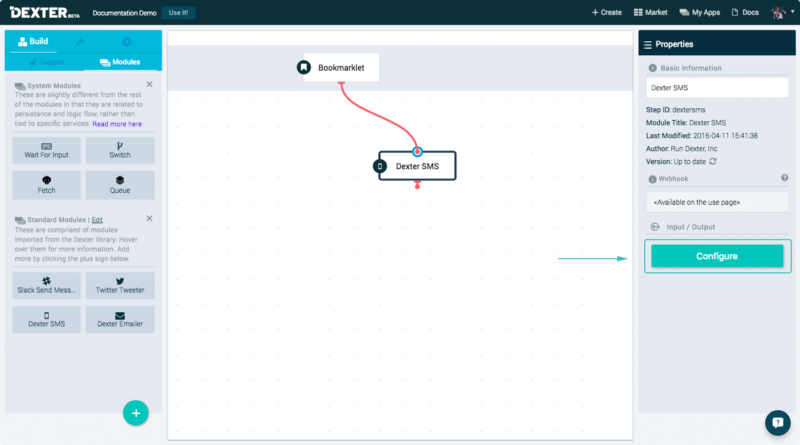Open the wrench settings tab

[x=80, y=42]
